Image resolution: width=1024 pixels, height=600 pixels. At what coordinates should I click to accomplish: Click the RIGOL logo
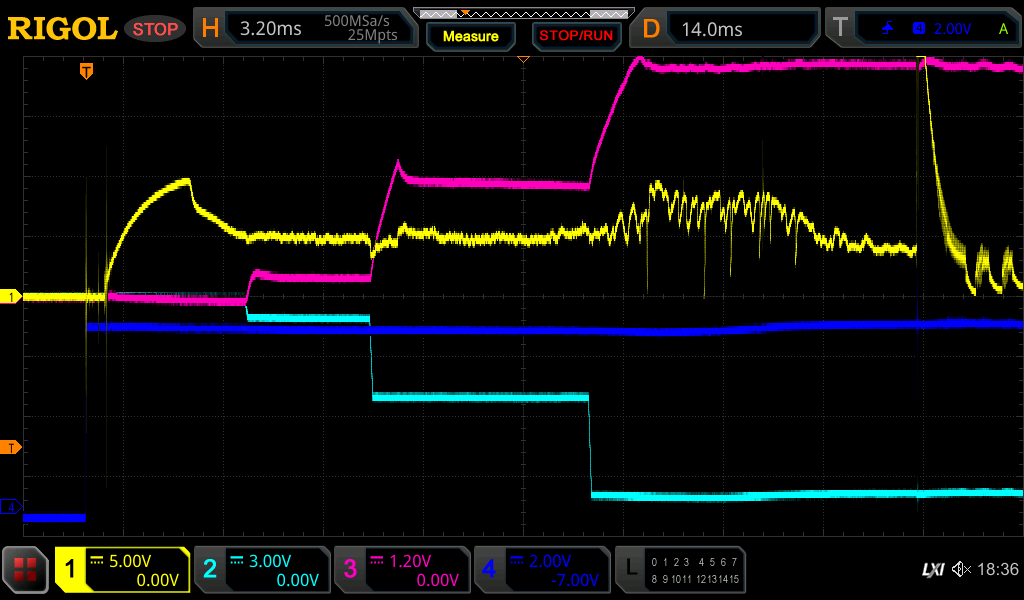[62, 29]
